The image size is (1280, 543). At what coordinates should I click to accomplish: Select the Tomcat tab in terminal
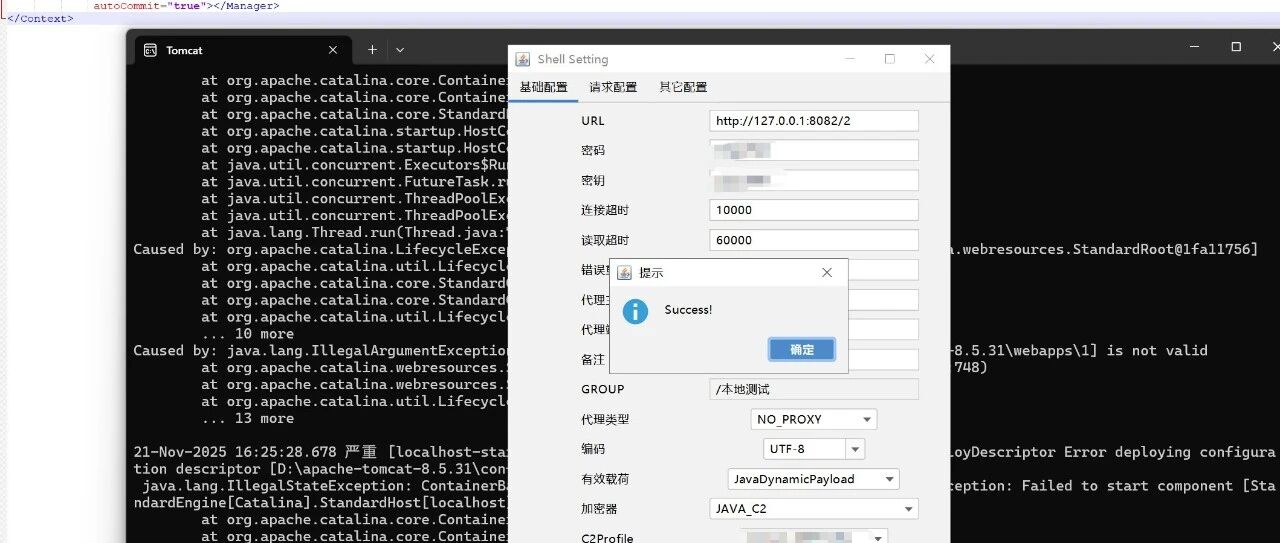click(x=240, y=50)
